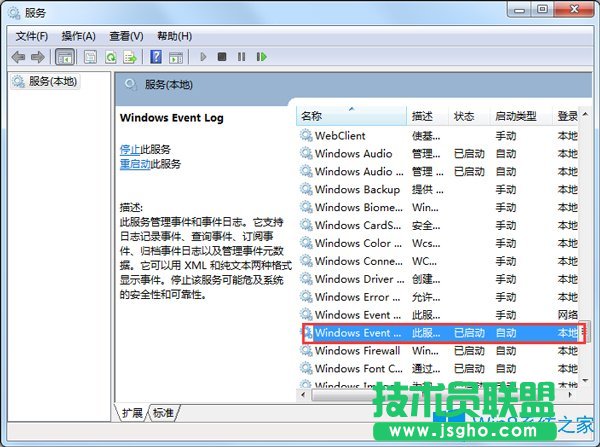Click the vertical scrollbar down arrow

[x=585, y=380]
